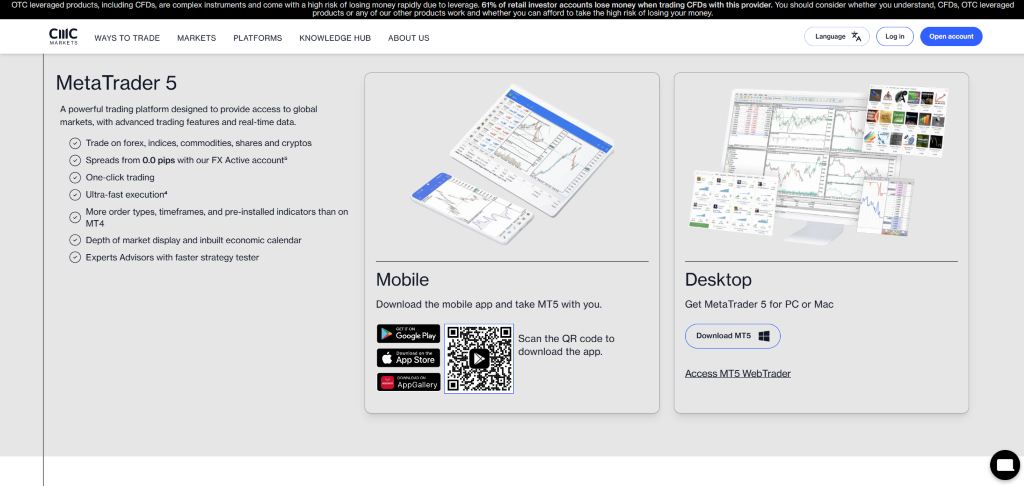
Task: Click the MetaTrader 5 heading
Action: coord(116,83)
